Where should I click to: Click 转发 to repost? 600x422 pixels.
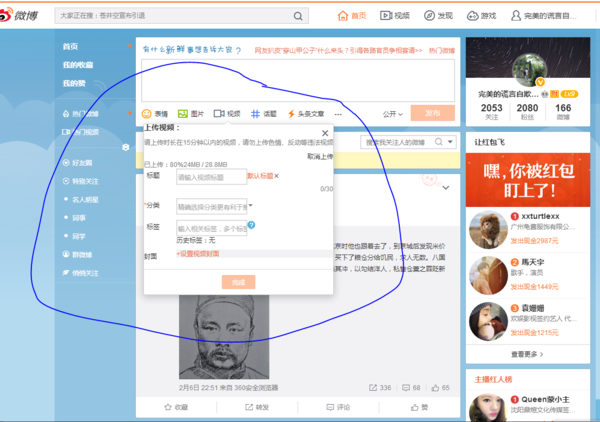(x=257, y=407)
